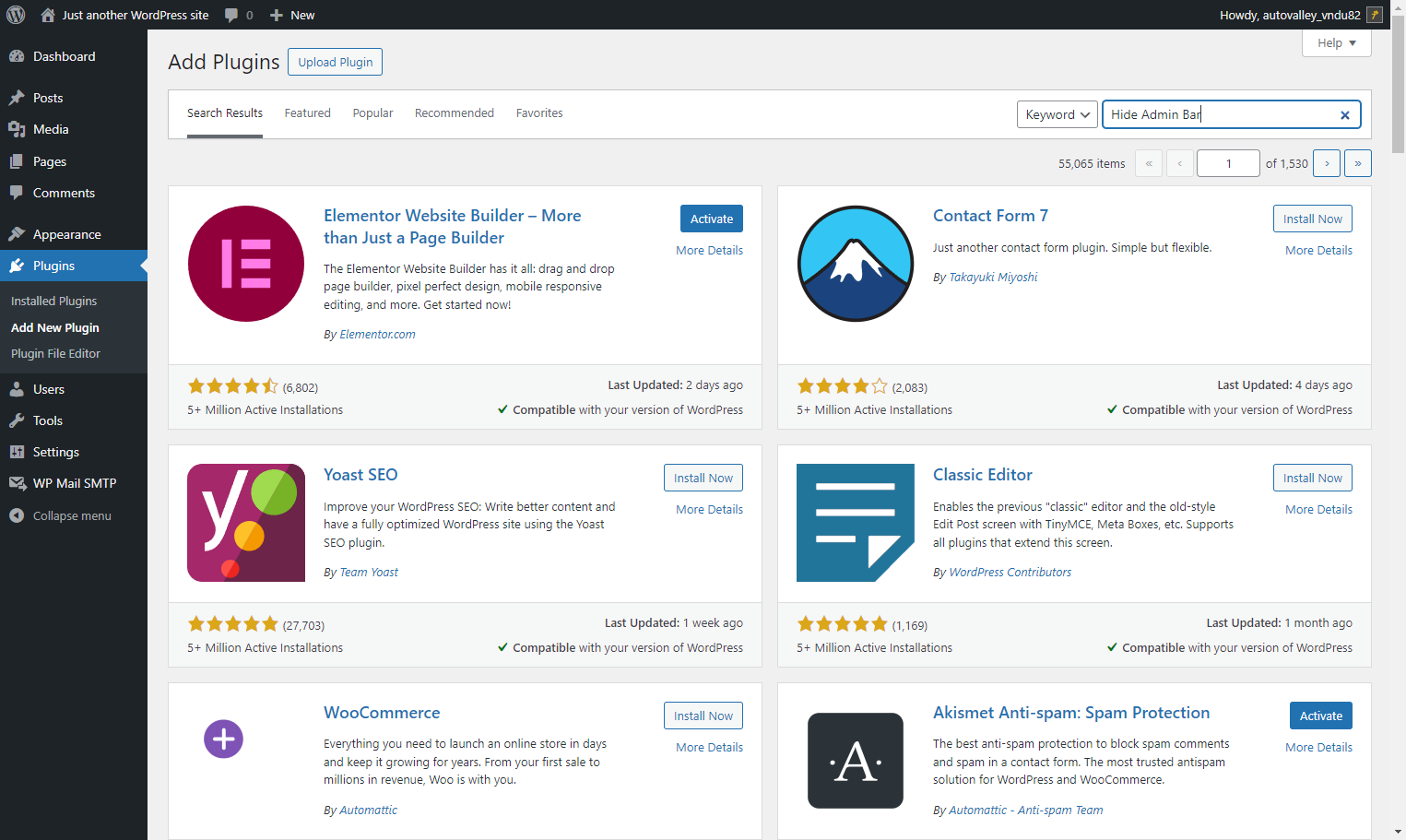The width and height of the screenshot is (1406, 840).
Task: Open the comments bubble icon in admin bar
Action: click(x=231, y=15)
